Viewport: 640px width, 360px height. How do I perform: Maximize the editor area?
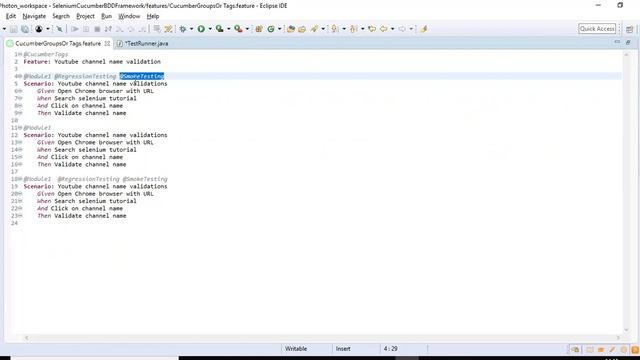pos(628,42)
